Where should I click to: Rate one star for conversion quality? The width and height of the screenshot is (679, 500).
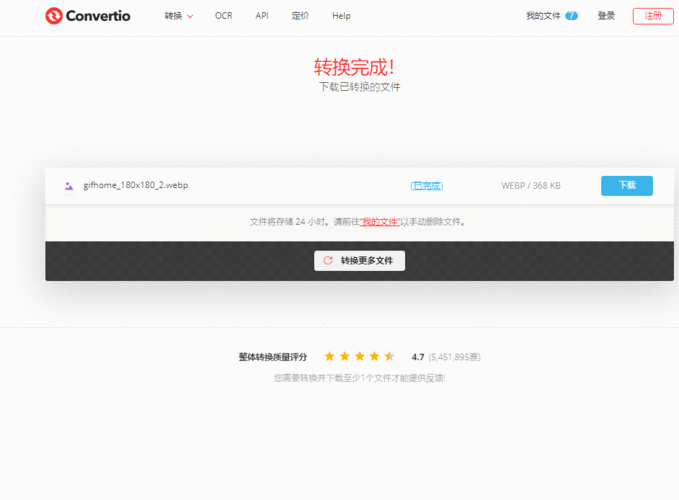point(330,356)
